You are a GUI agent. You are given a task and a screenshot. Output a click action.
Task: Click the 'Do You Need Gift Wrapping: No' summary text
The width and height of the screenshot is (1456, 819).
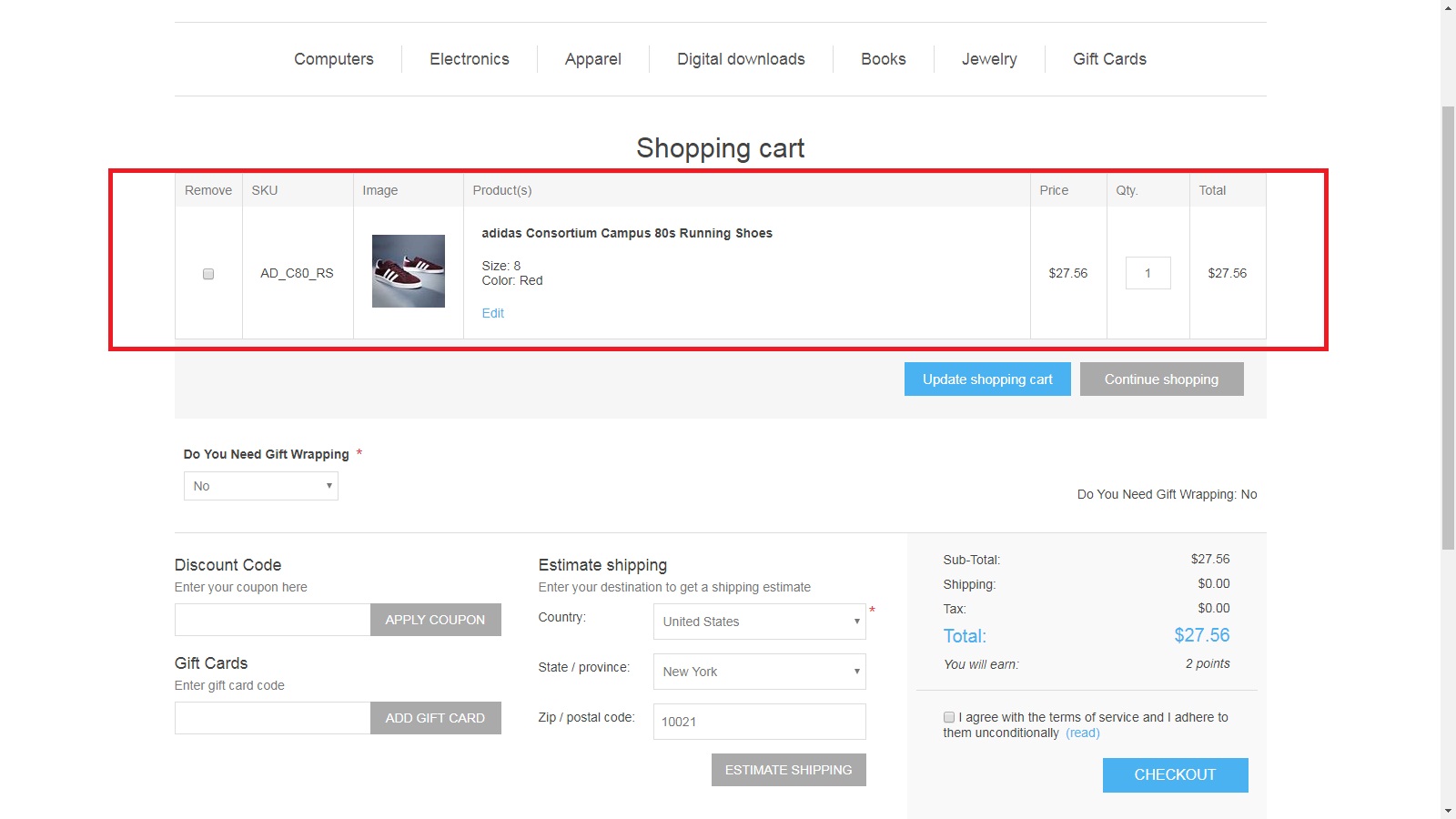pos(1167,494)
